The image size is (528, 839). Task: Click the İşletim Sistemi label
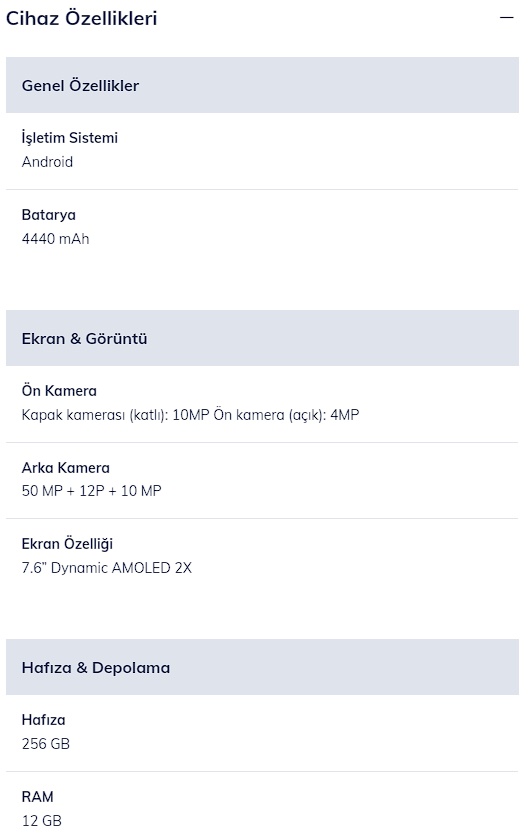[x=70, y=138]
